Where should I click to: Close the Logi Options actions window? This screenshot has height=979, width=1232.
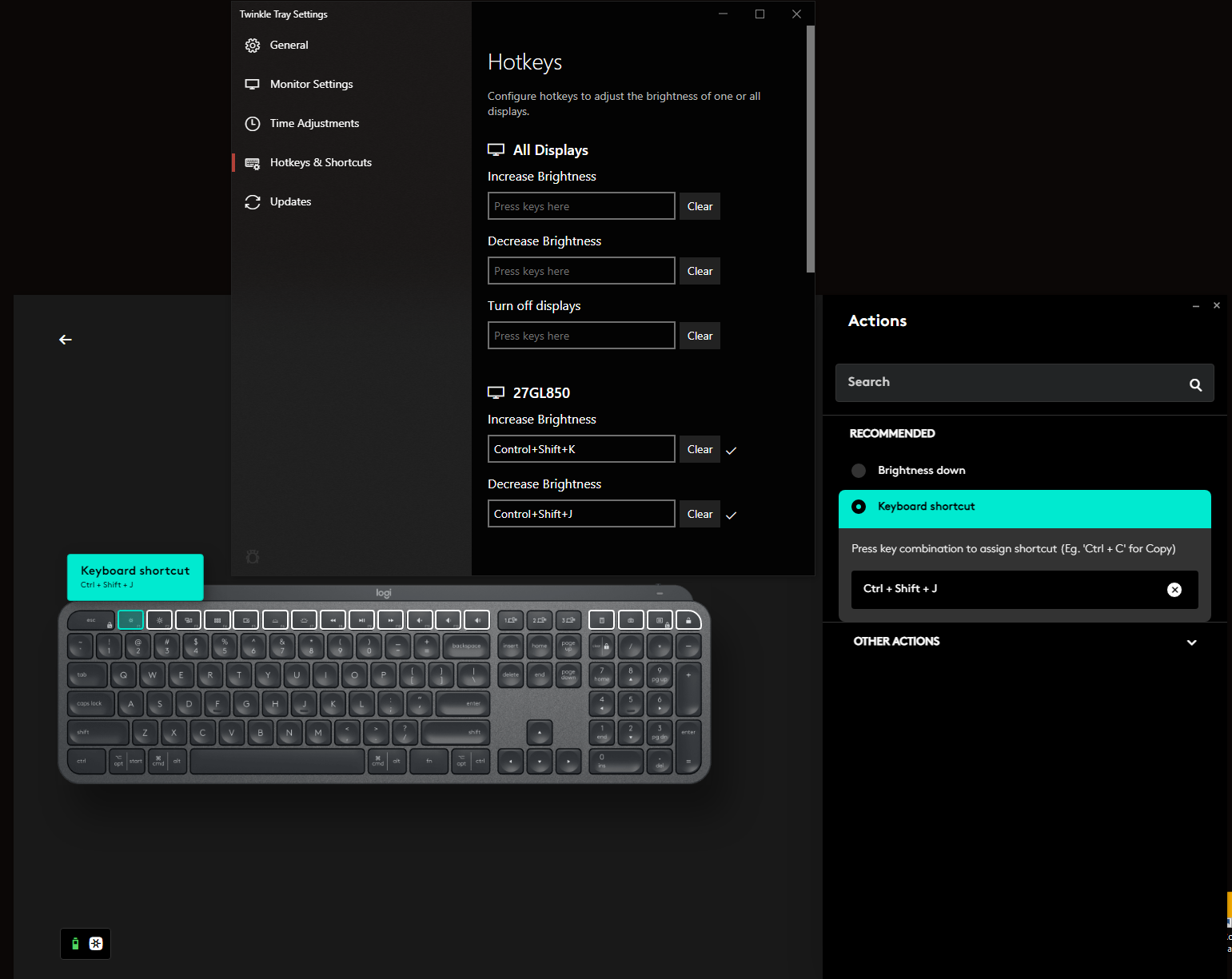pyautogui.click(x=1217, y=305)
